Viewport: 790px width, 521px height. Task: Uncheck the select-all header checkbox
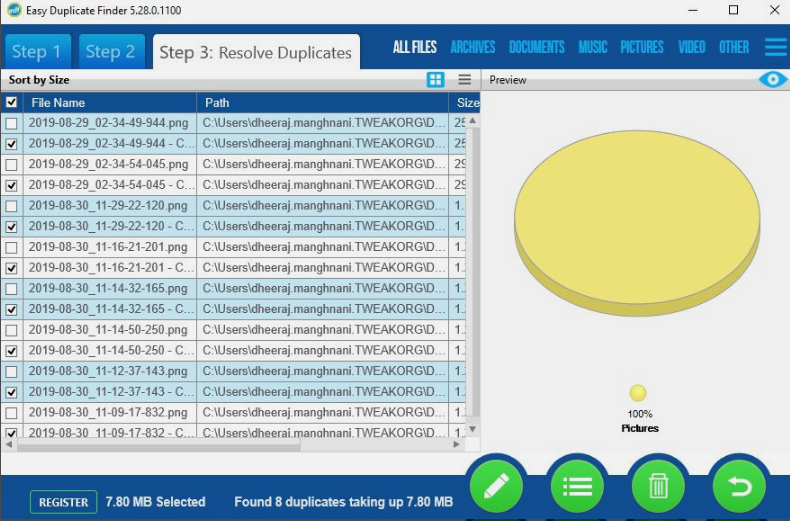coord(11,103)
